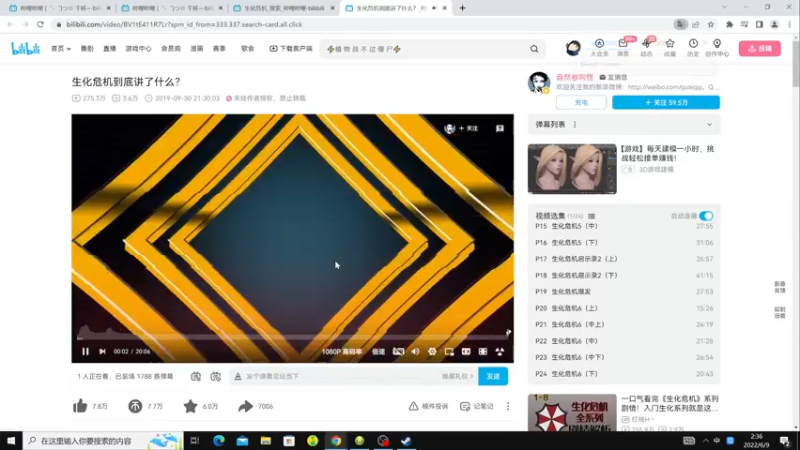Switch playlist view with list icon
800x450 pixels.
[591, 216]
